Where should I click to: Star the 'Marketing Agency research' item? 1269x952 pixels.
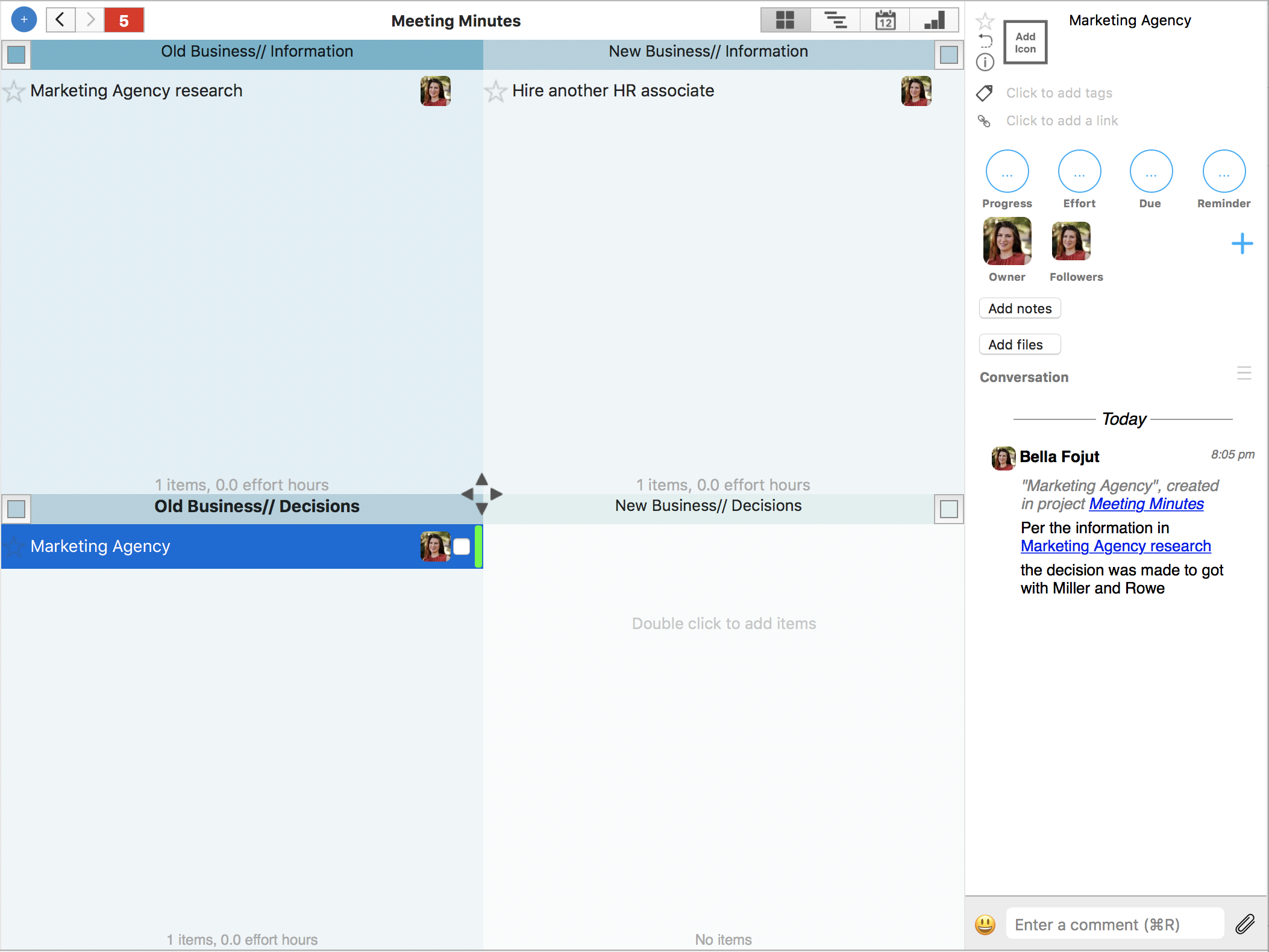(x=14, y=91)
